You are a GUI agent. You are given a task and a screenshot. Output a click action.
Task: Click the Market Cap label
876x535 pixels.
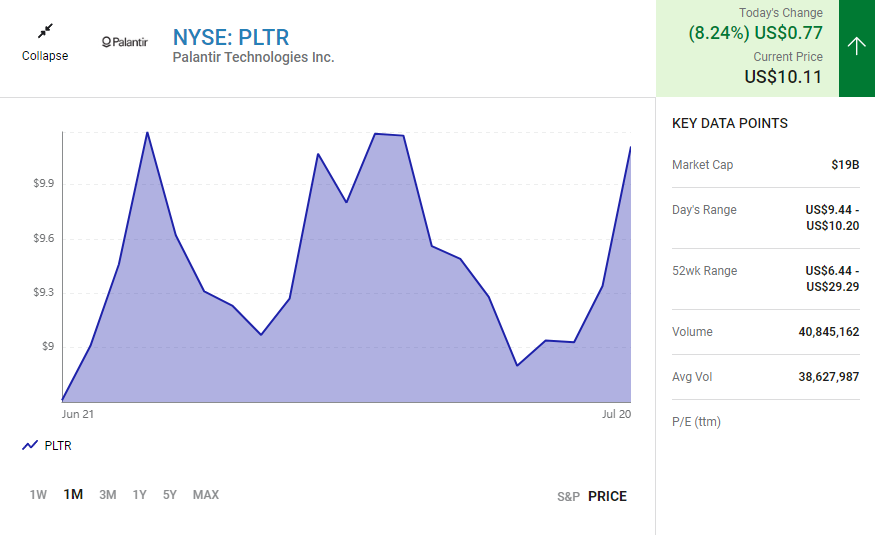tap(702, 165)
